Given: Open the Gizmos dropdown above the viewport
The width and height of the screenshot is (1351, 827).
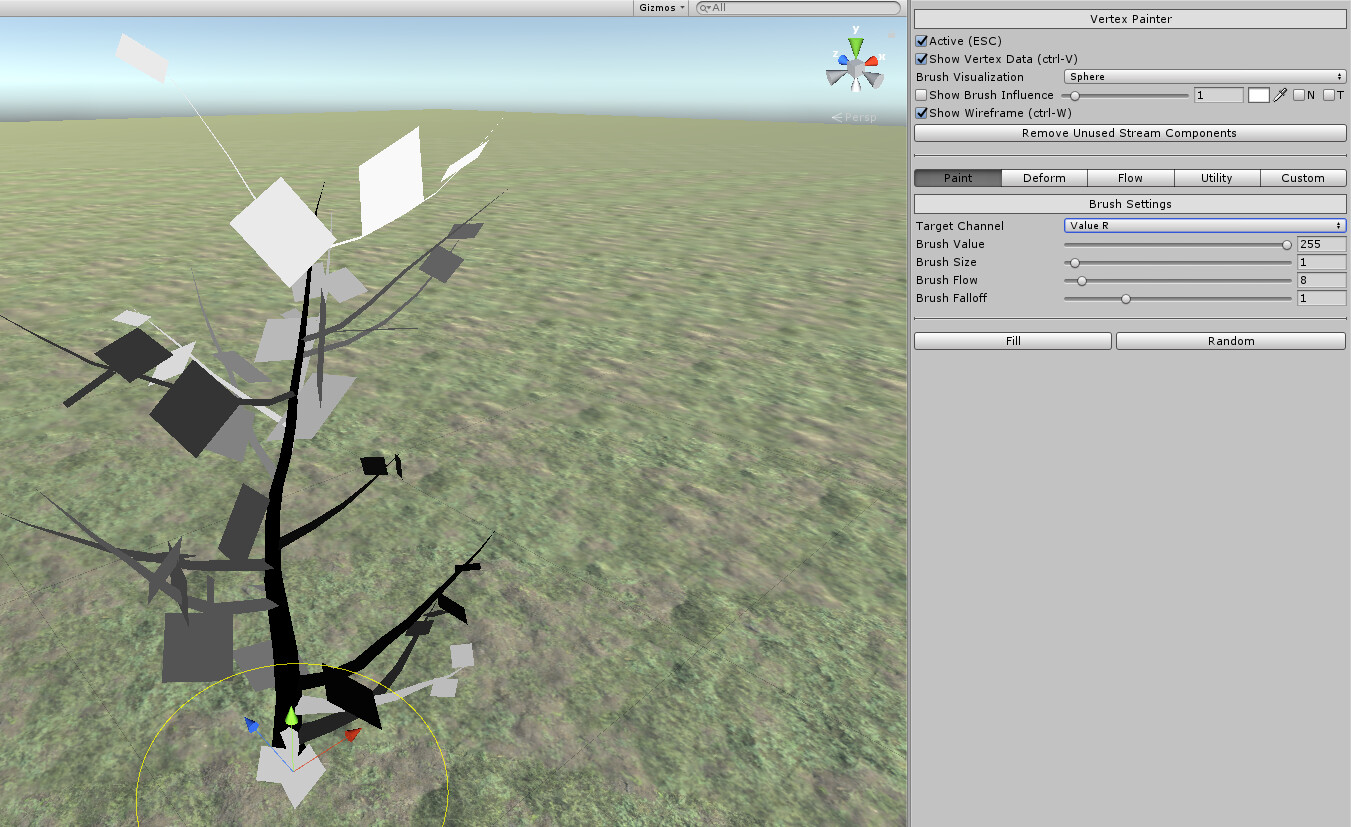Looking at the screenshot, I should coord(660,8).
